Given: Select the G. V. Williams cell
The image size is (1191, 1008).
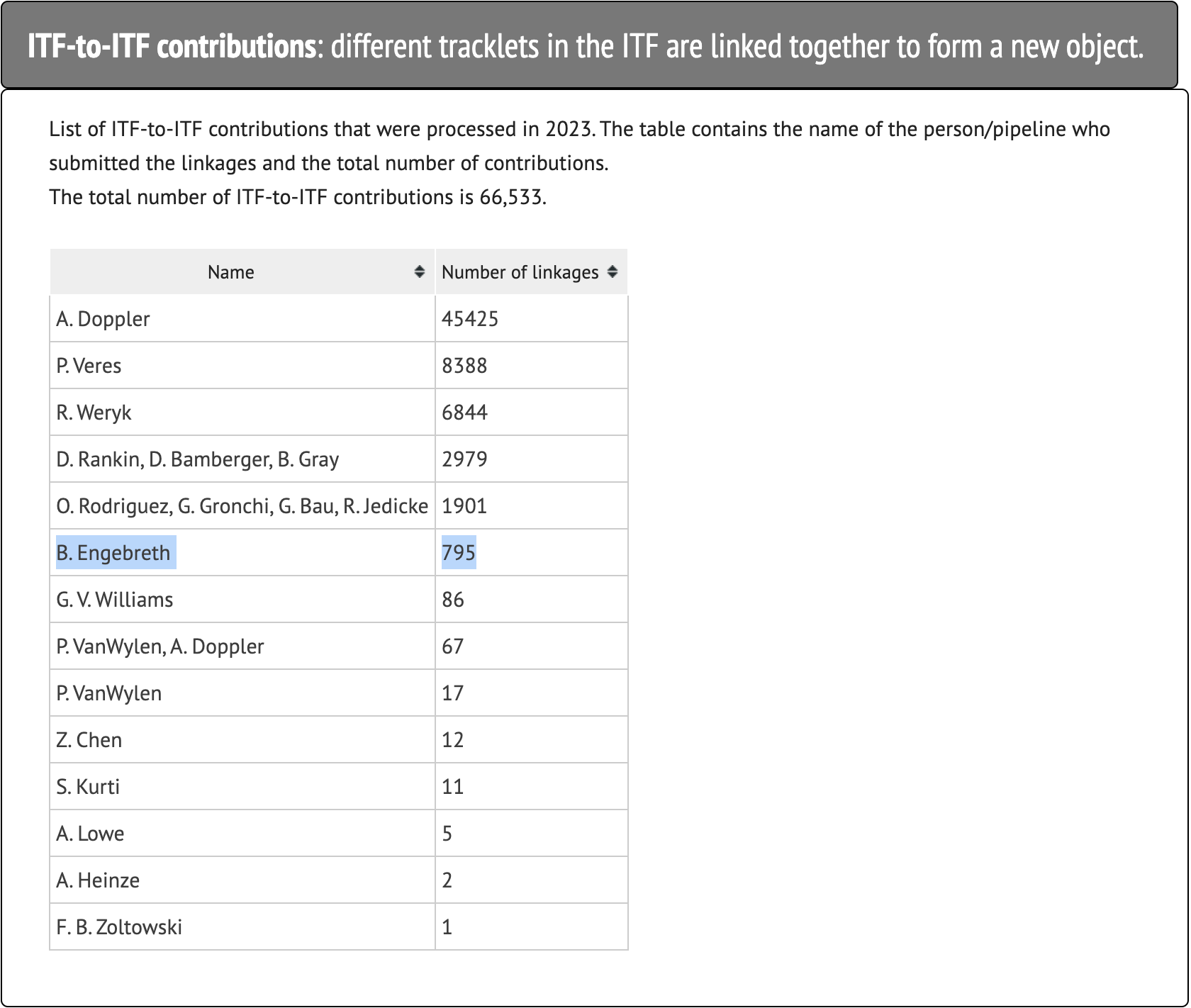Looking at the screenshot, I should tap(115, 600).
